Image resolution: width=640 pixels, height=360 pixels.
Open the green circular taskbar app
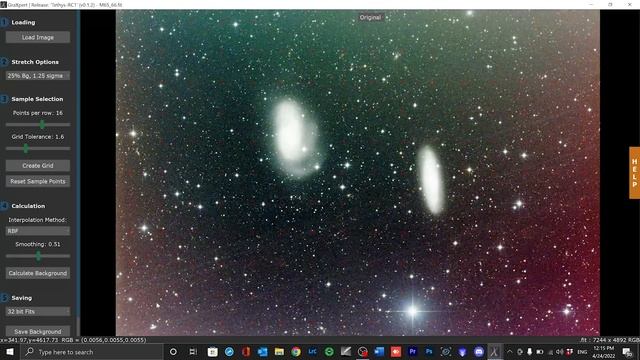tap(329, 352)
